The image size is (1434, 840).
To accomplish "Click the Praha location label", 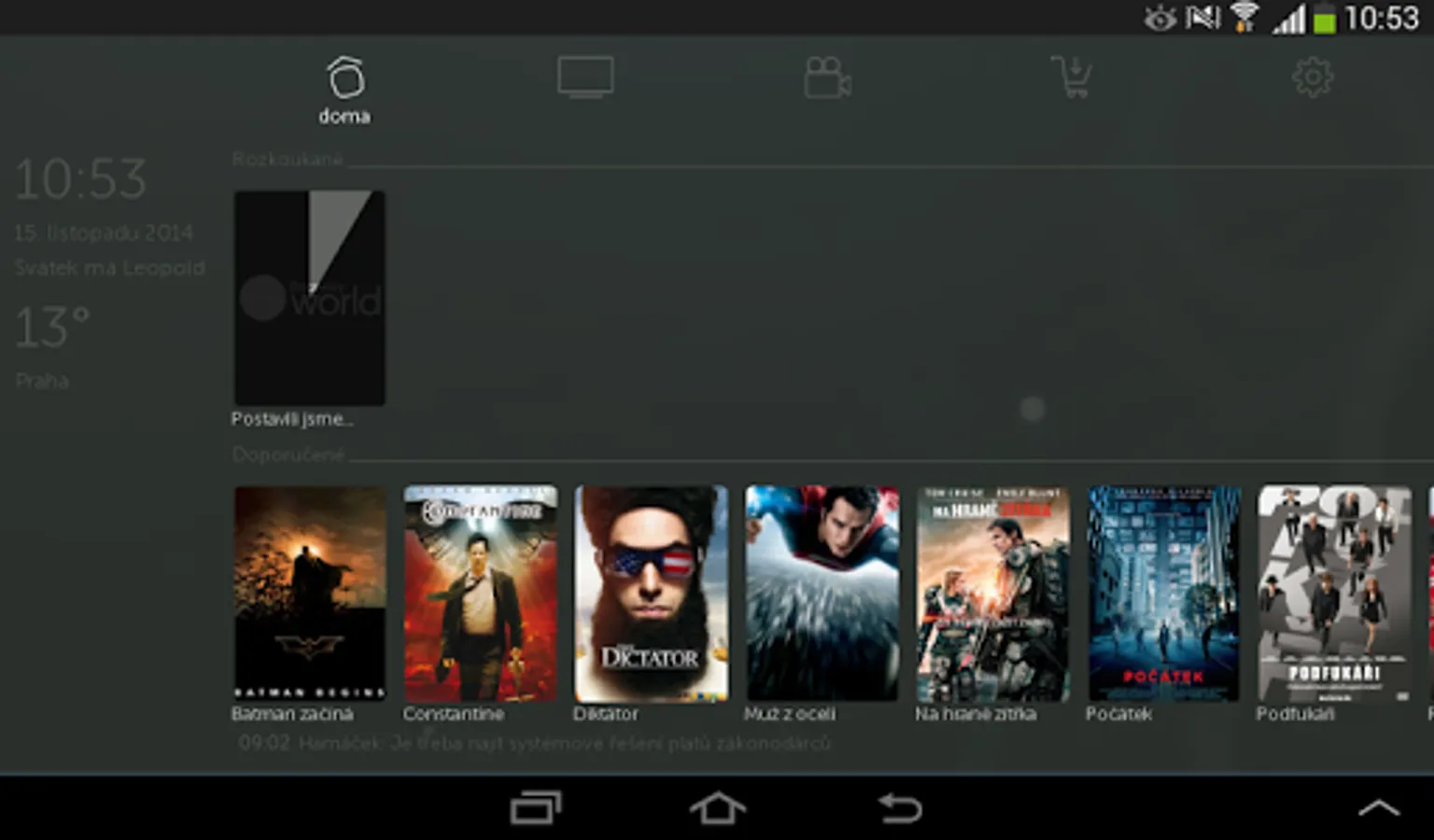I will [x=42, y=381].
